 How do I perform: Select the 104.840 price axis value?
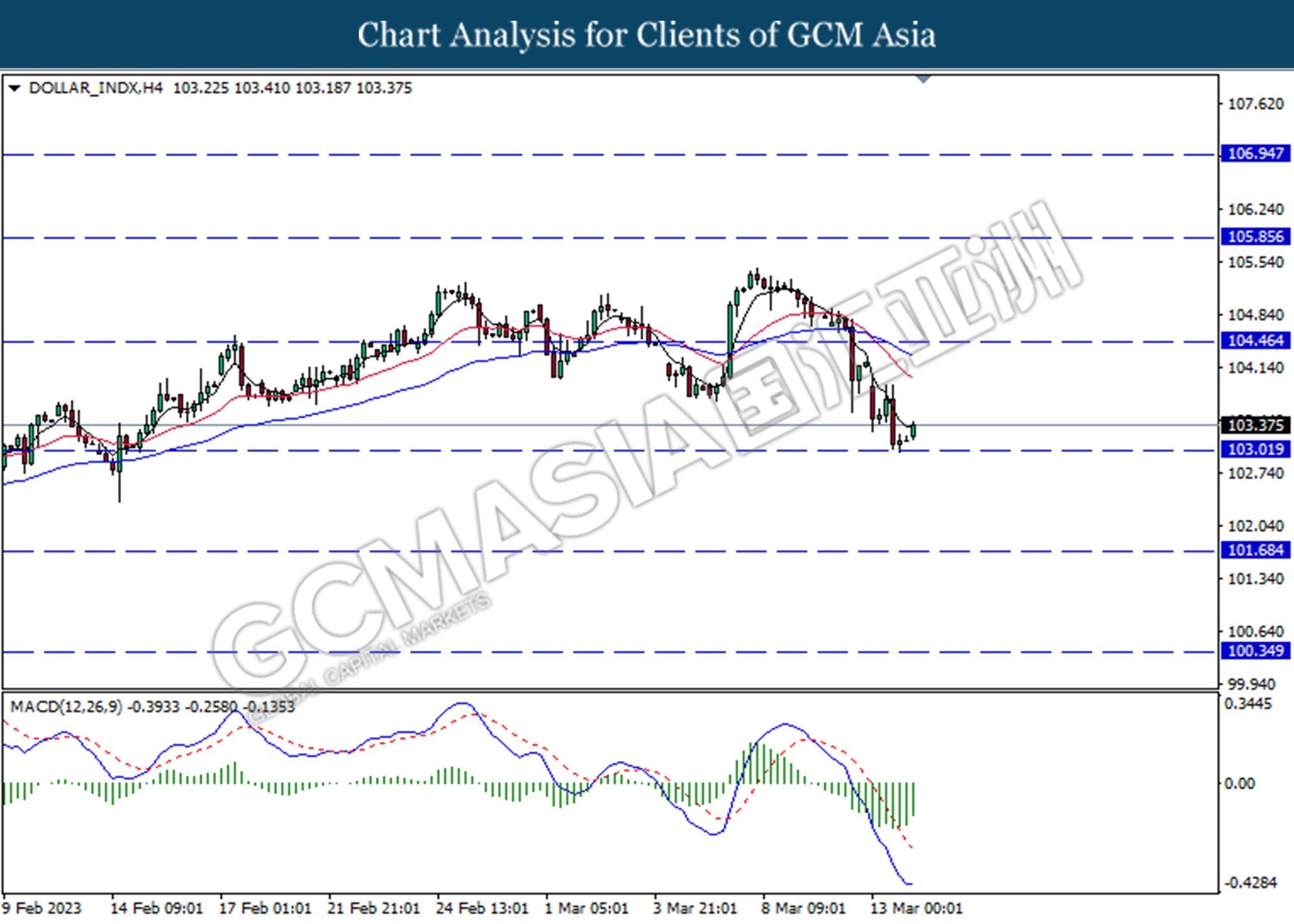click(x=1255, y=314)
